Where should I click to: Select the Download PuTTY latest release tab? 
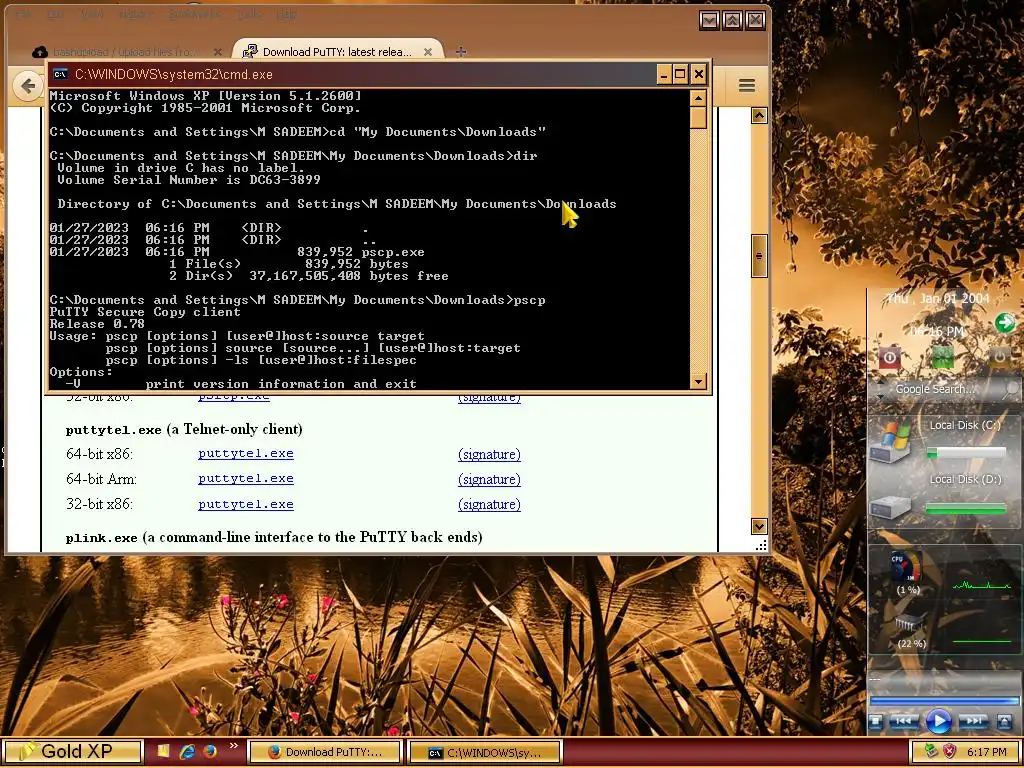click(x=338, y=52)
